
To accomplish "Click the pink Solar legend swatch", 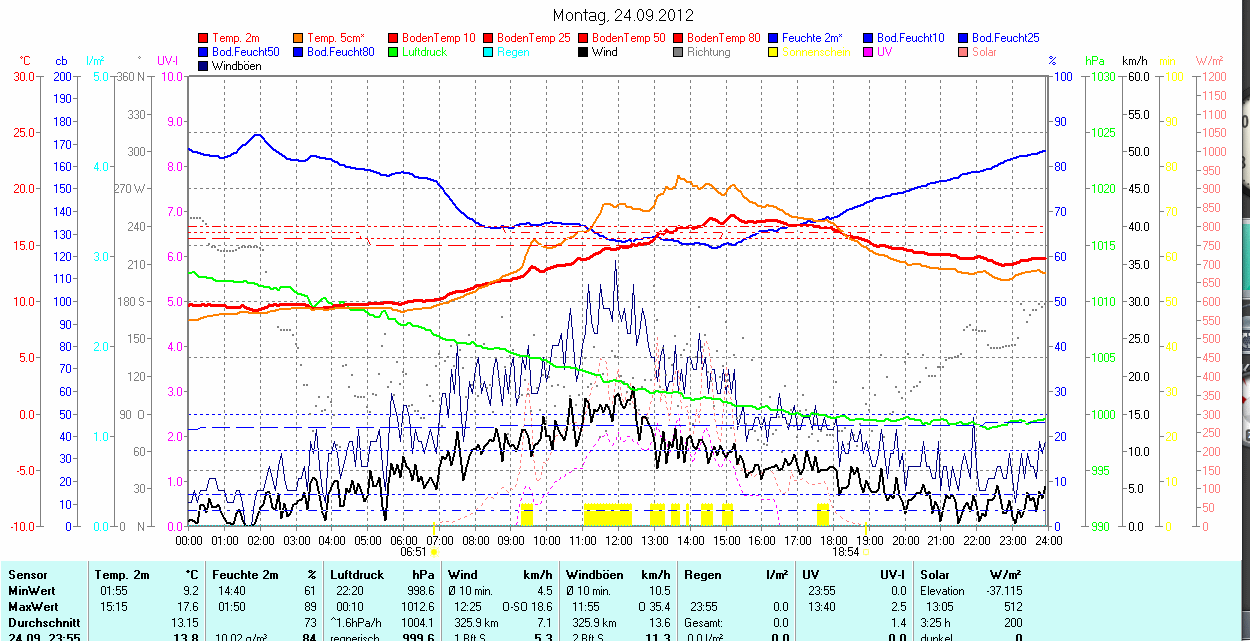I will click(963, 52).
